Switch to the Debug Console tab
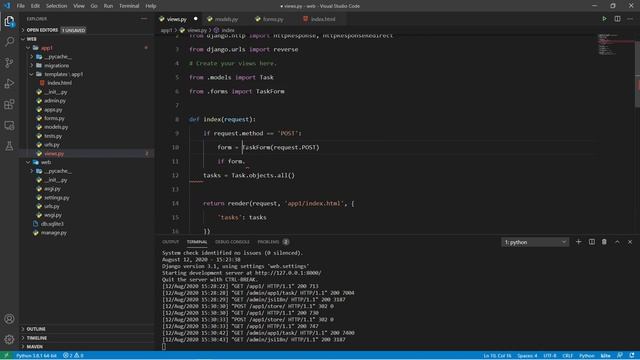This screenshot has width=640, height=360. (232, 242)
